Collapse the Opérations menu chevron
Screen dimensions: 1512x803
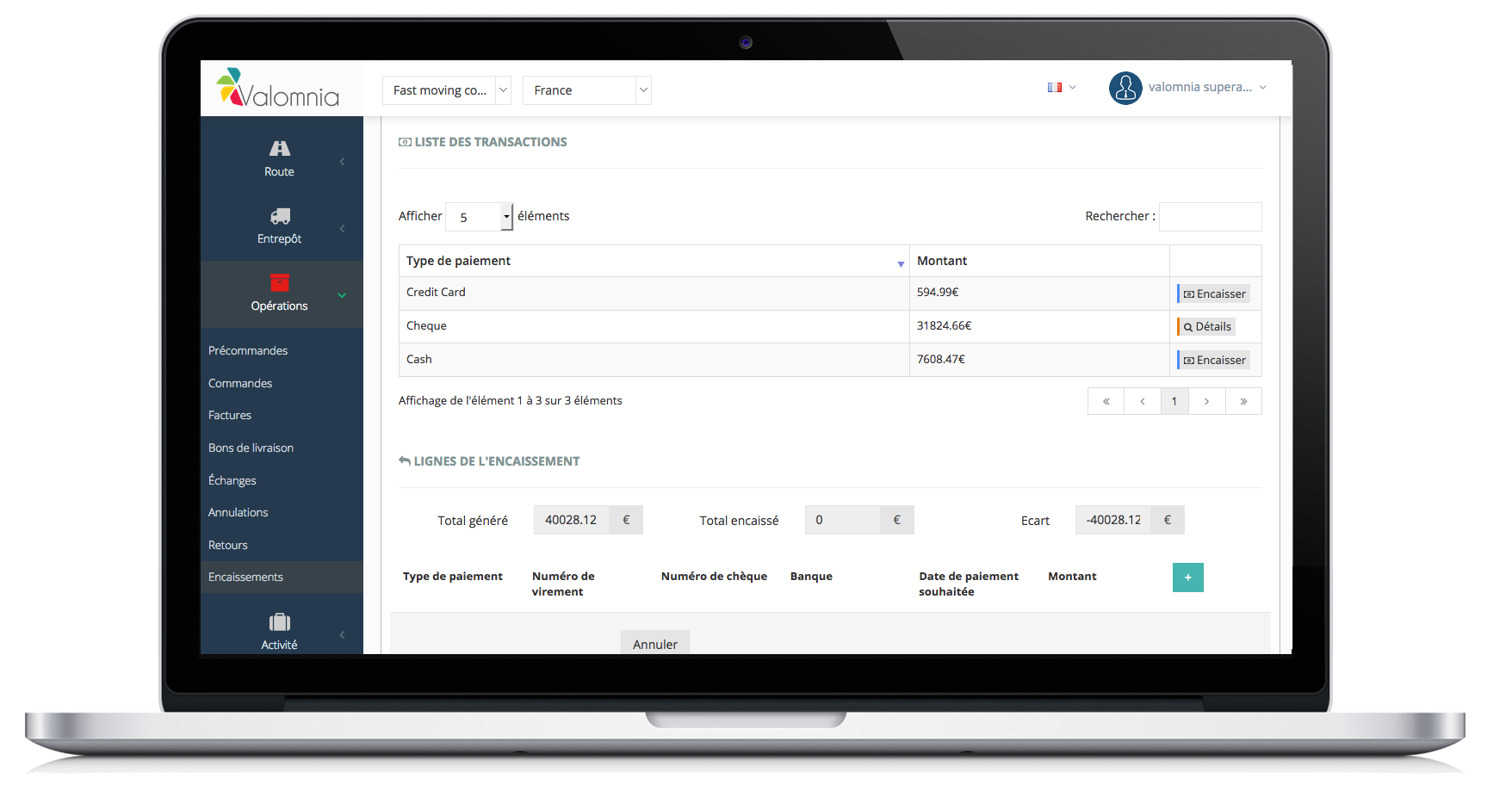342,295
